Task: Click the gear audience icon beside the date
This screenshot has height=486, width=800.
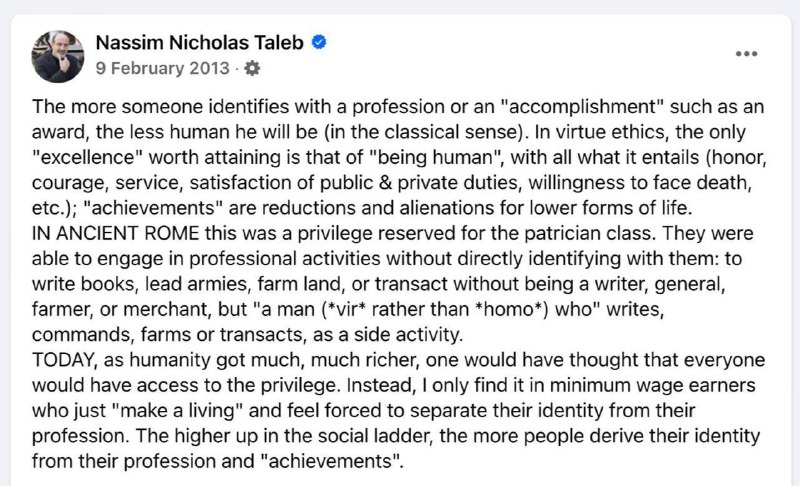Action: click(x=252, y=68)
